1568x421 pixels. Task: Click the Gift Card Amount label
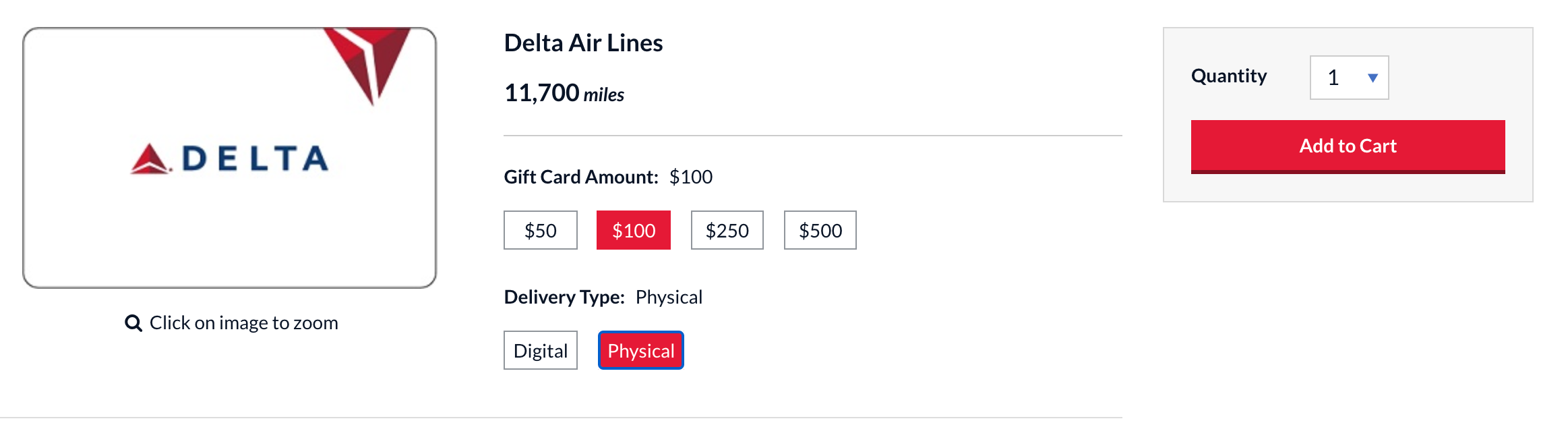tap(581, 177)
